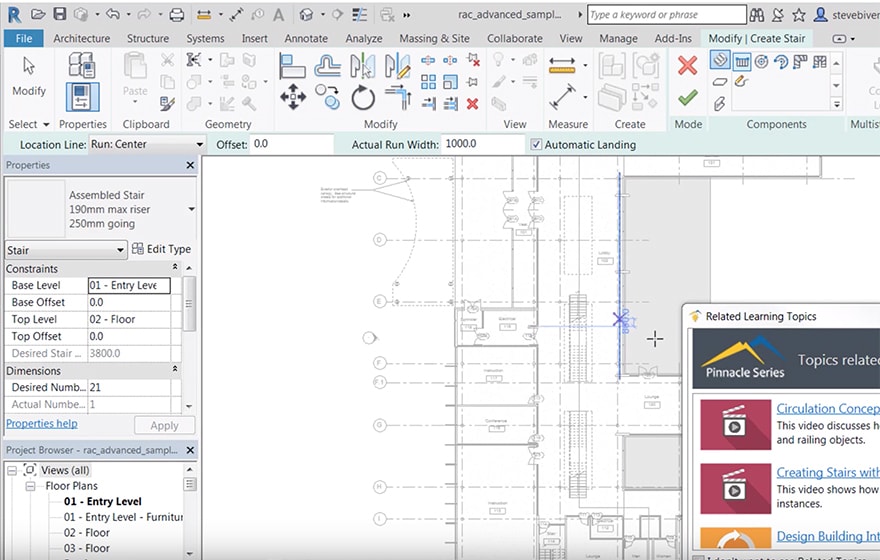Open the File menu tab
This screenshot has height=560, width=880.
point(24,38)
